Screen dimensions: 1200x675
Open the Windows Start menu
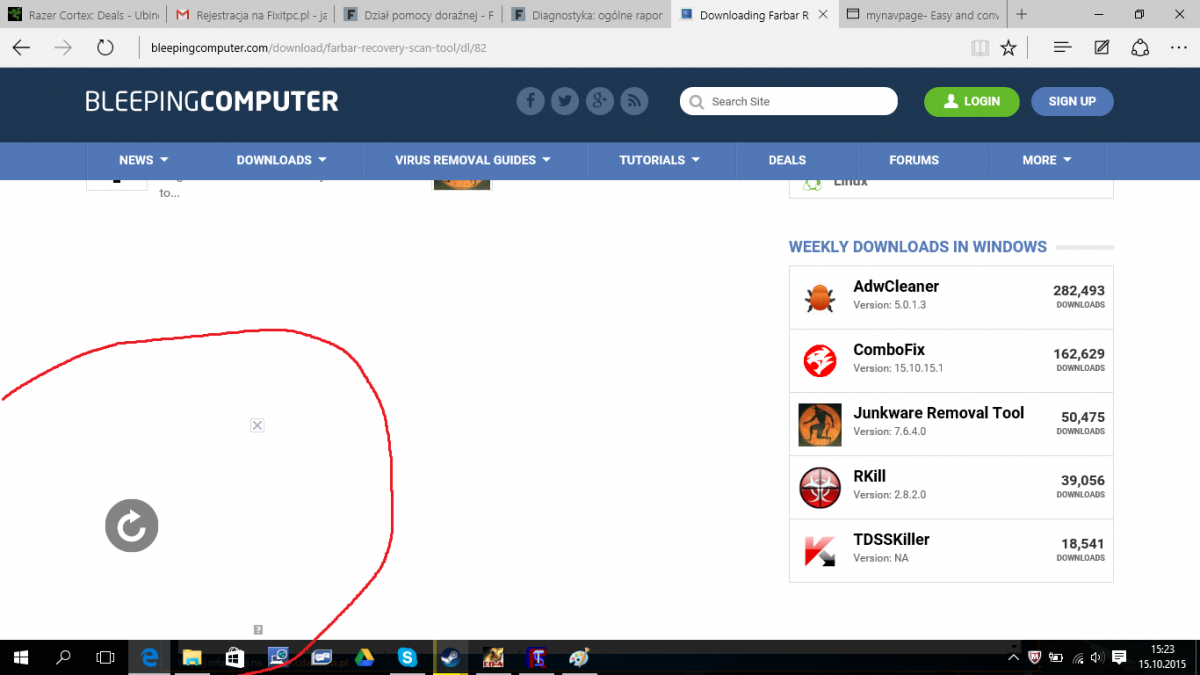[21, 657]
